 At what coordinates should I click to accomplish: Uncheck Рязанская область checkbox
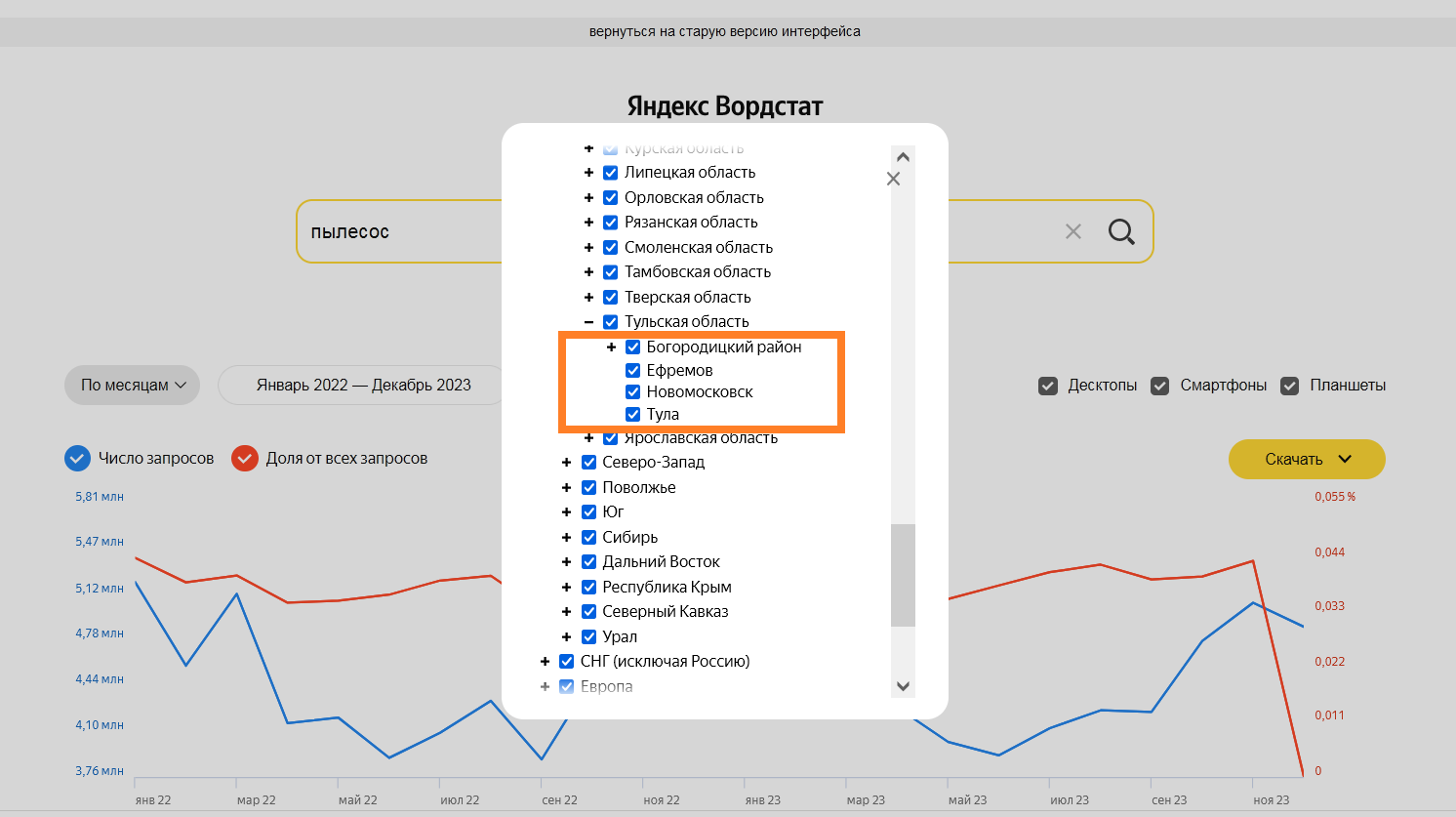click(x=610, y=223)
